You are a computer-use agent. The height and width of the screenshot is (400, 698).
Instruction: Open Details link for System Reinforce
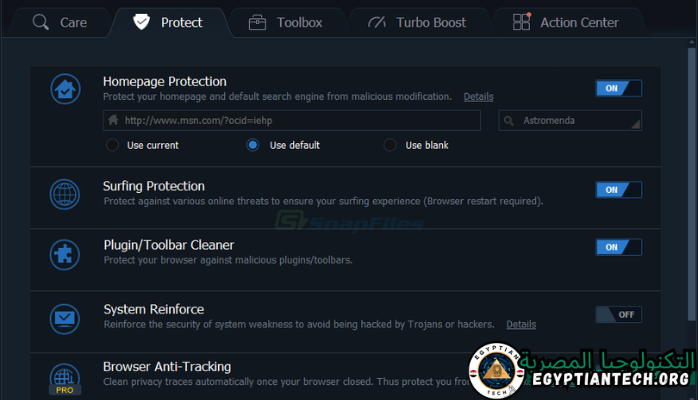(x=520, y=325)
